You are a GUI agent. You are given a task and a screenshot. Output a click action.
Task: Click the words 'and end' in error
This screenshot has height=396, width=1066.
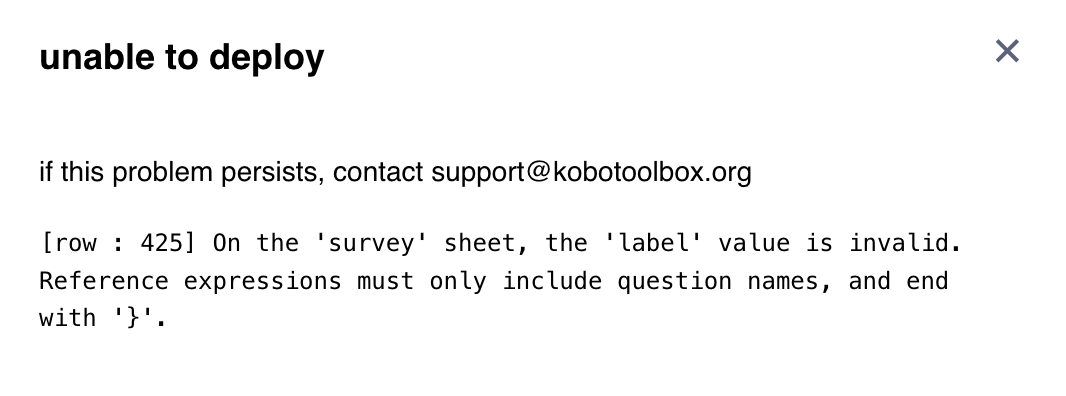click(898, 281)
